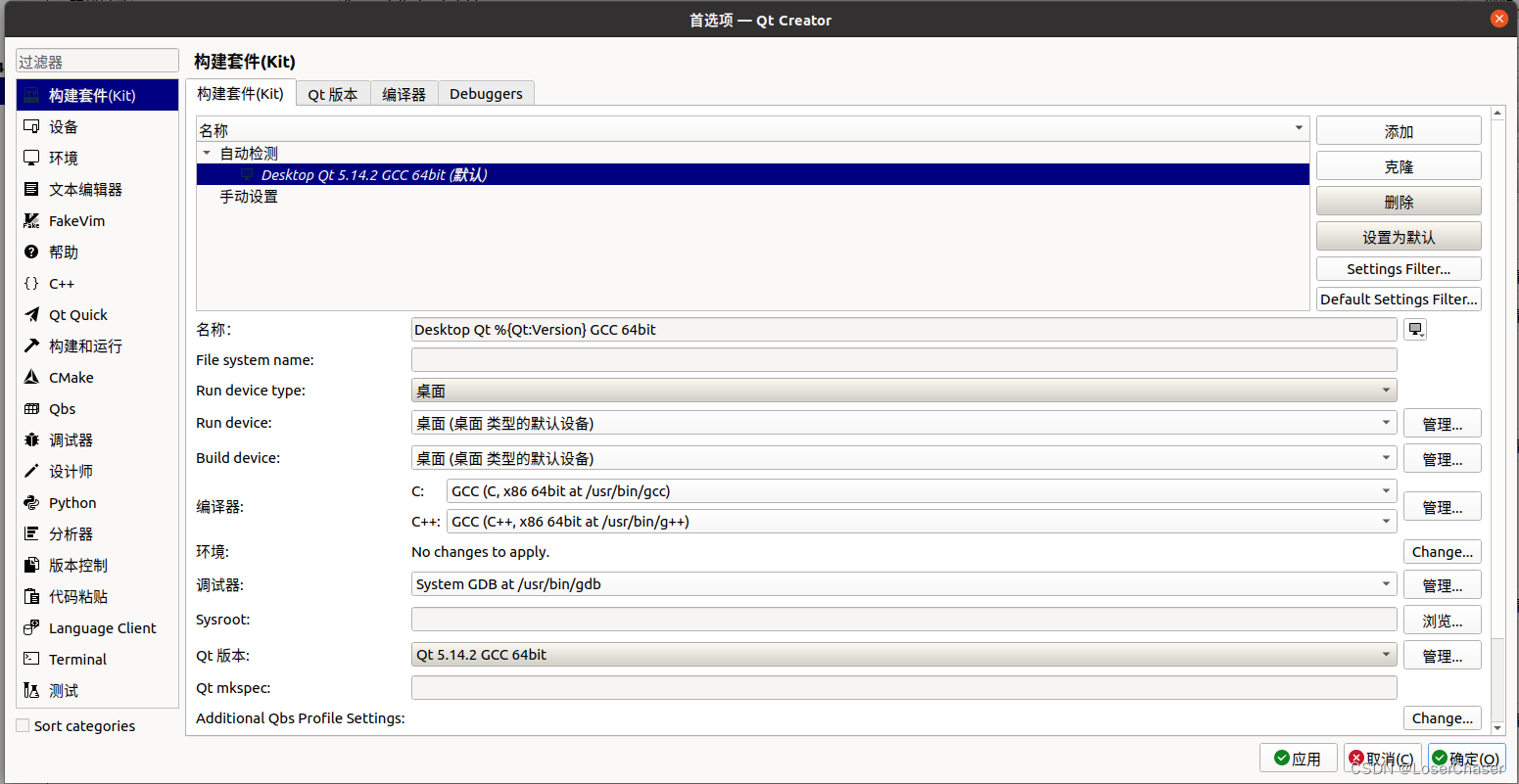The height and width of the screenshot is (784, 1519).
Task: Open the 分析器 analyzer icon
Action: [x=31, y=533]
